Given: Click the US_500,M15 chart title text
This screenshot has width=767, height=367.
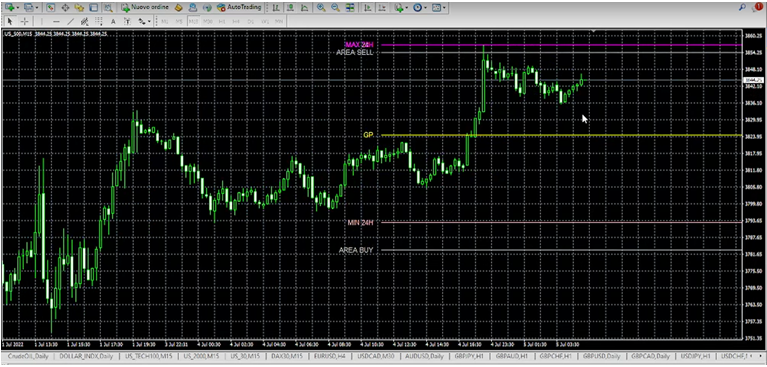Looking at the screenshot, I should coord(19,34).
